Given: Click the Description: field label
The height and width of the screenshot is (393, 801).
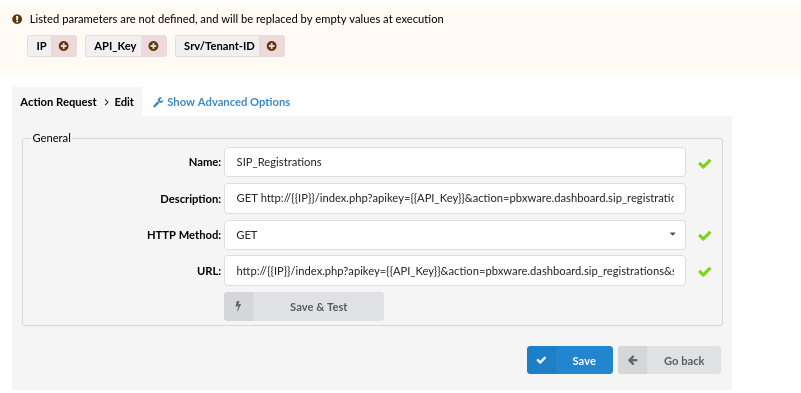Looking at the screenshot, I should (x=191, y=199).
